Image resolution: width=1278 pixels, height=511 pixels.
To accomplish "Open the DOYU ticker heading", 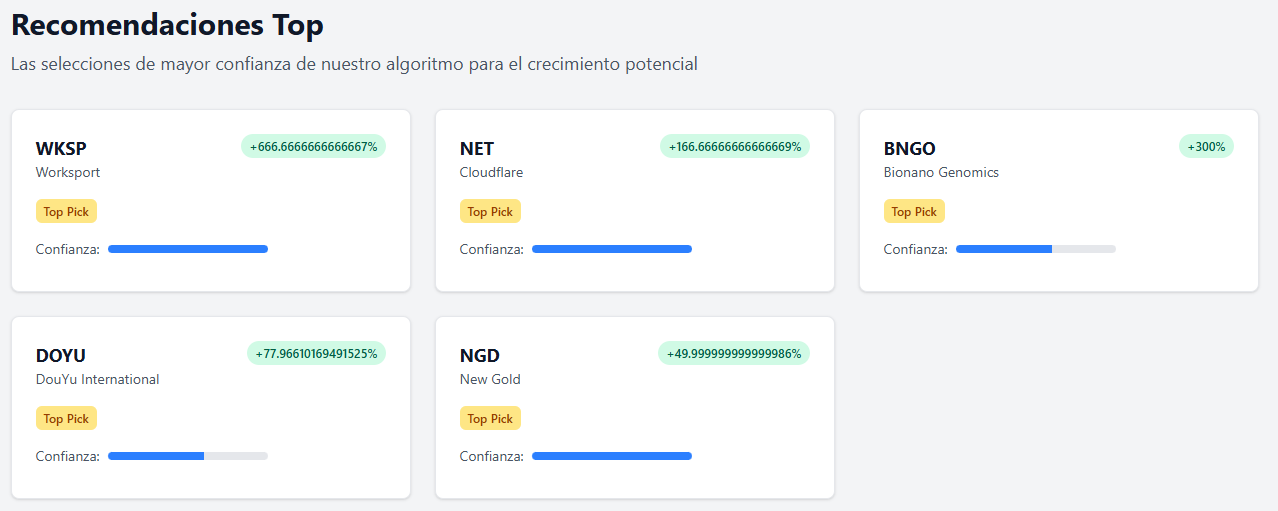I will tap(61, 356).
